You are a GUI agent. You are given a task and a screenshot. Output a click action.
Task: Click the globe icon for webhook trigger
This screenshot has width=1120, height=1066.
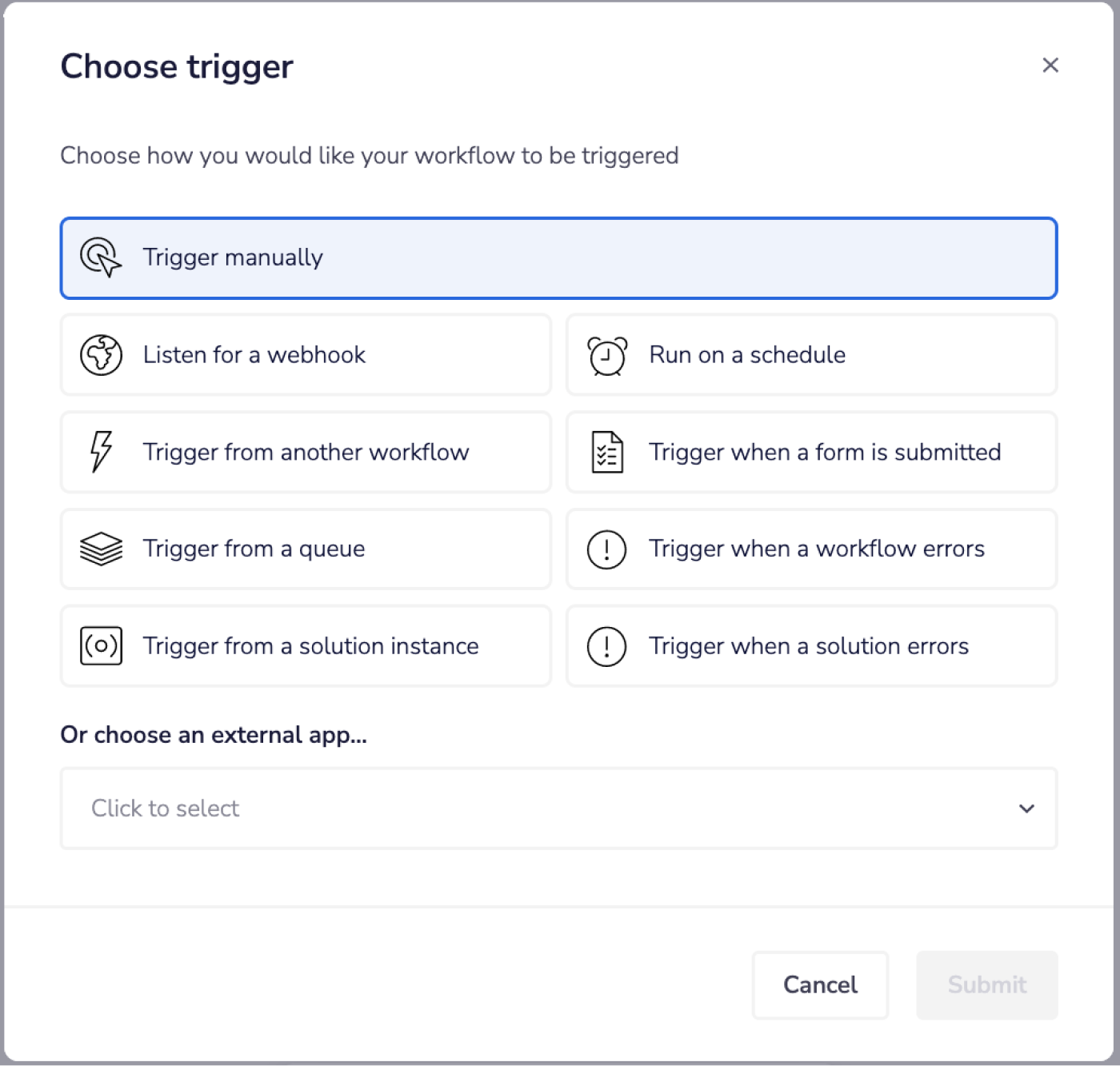pyautogui.click(x=101, y=355)
